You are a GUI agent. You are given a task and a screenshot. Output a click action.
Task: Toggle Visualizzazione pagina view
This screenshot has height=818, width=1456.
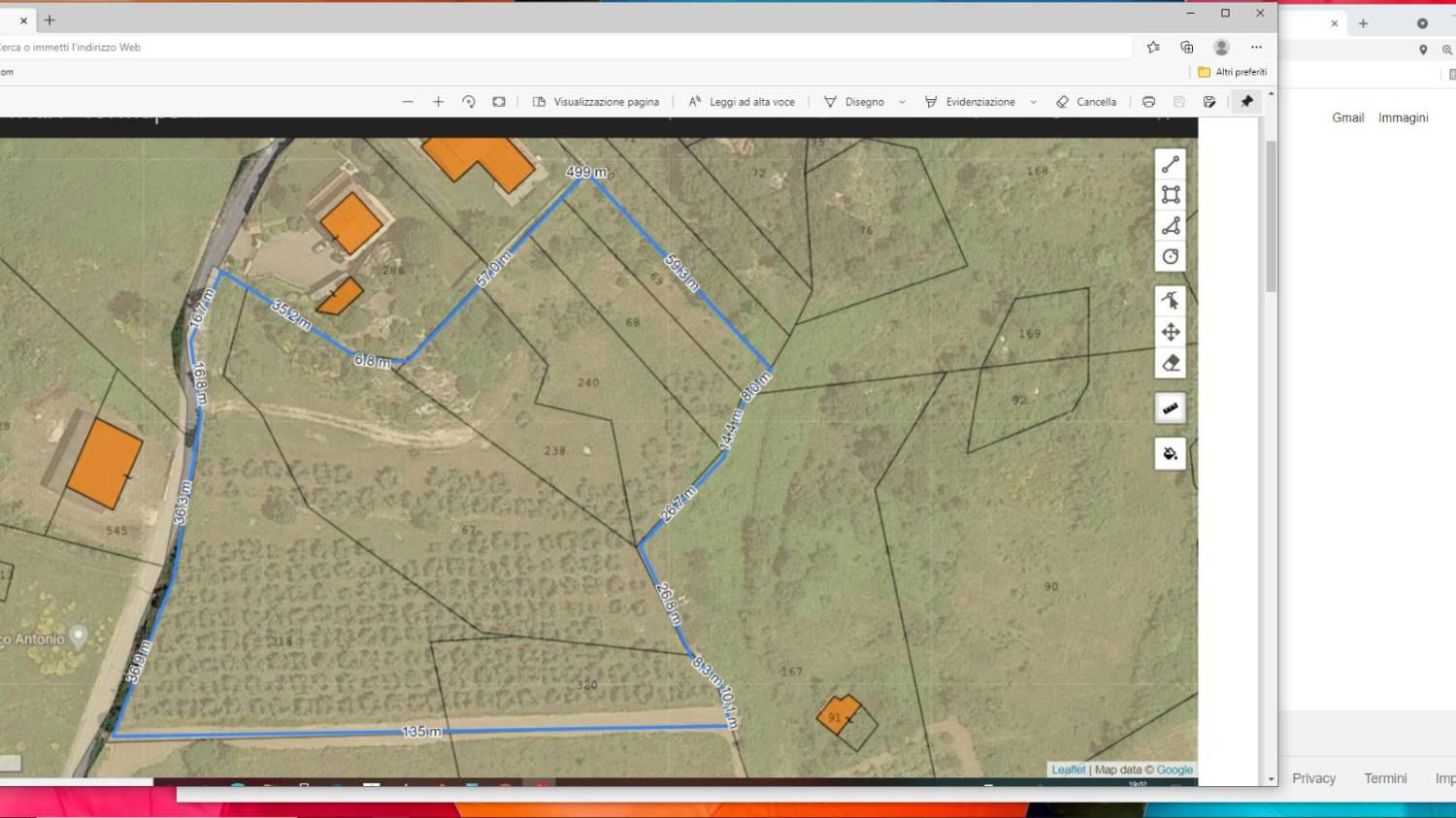point(596,102)
